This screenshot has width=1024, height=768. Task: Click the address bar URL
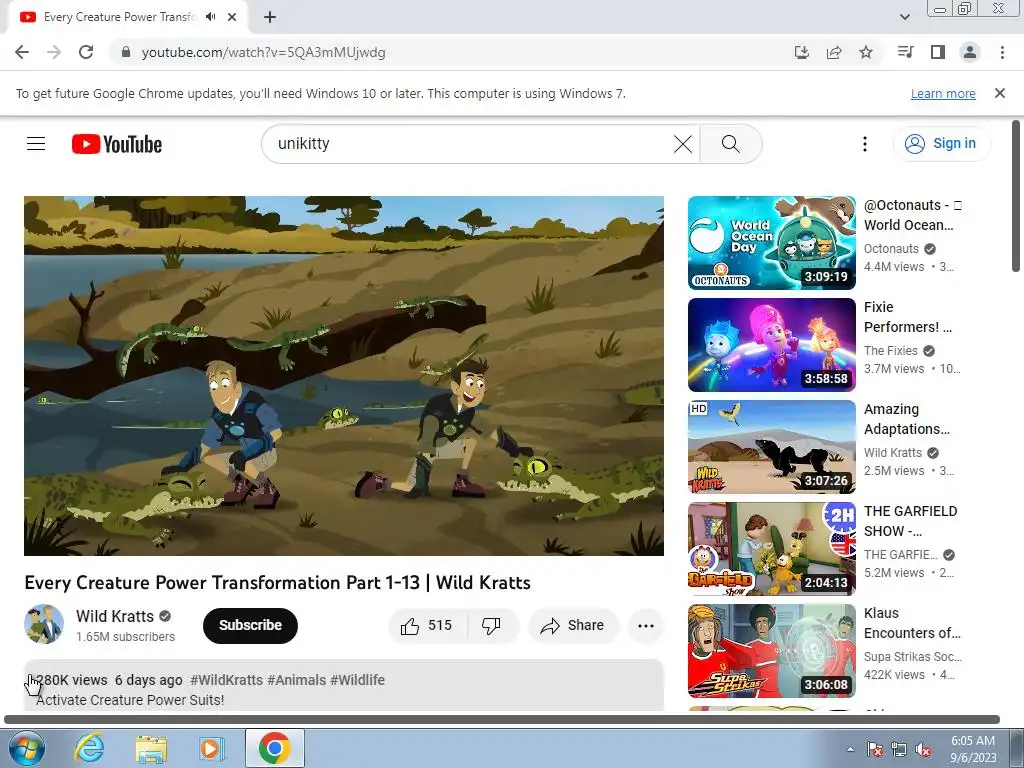tap(263, 52)
